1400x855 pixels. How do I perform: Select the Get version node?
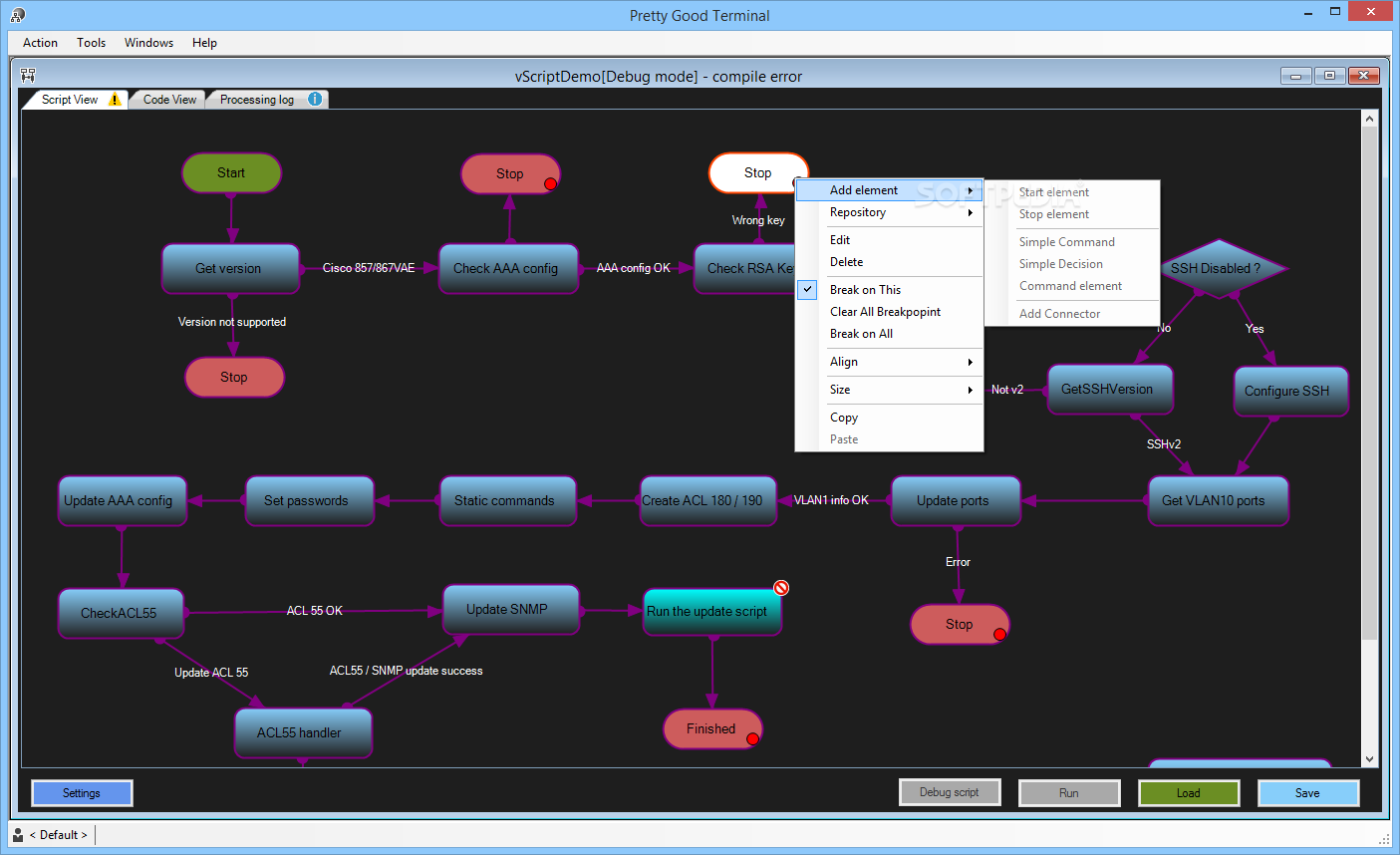[x=230, y=268]
